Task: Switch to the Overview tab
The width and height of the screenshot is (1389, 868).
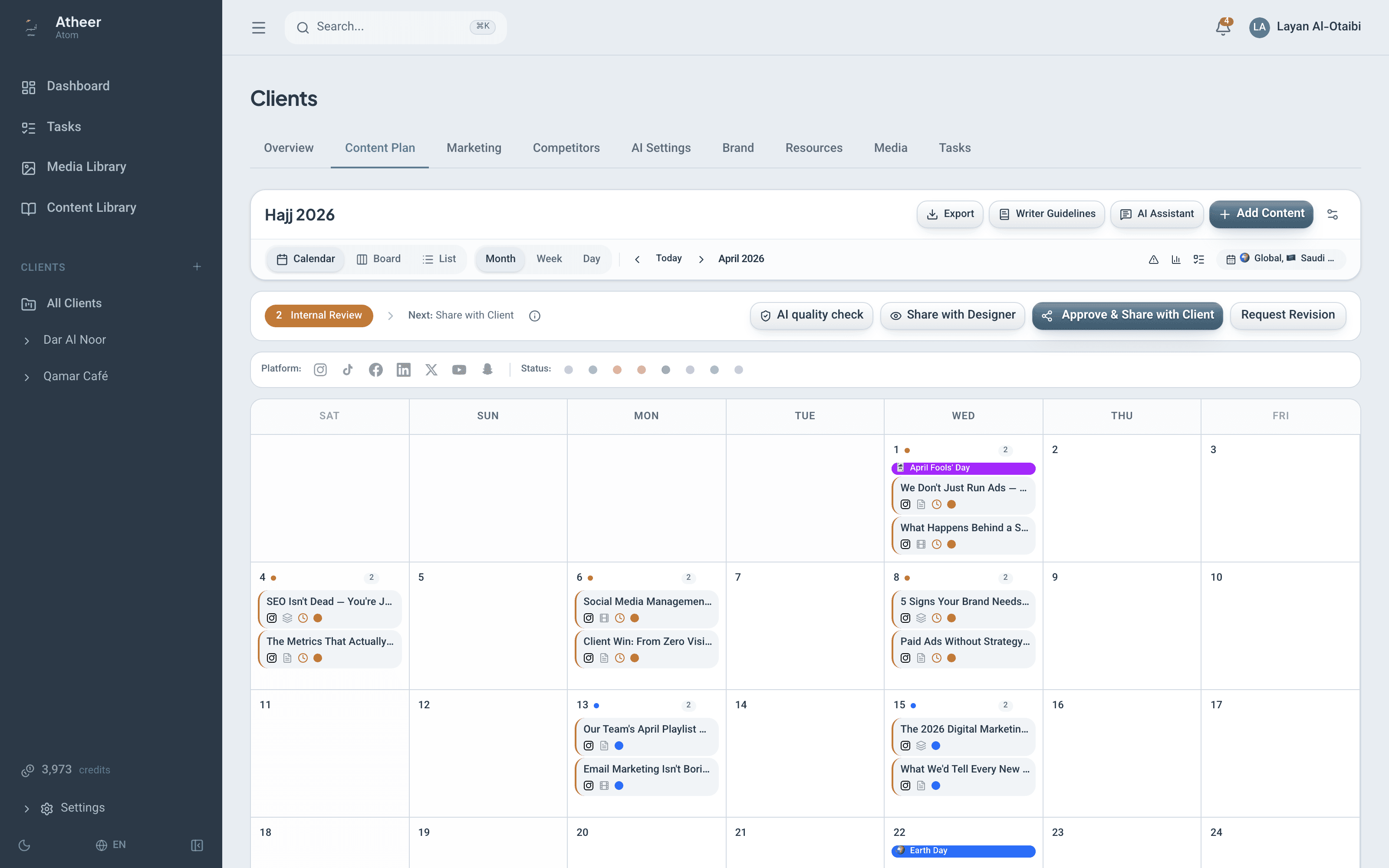Action: click(x=288, y=148)
